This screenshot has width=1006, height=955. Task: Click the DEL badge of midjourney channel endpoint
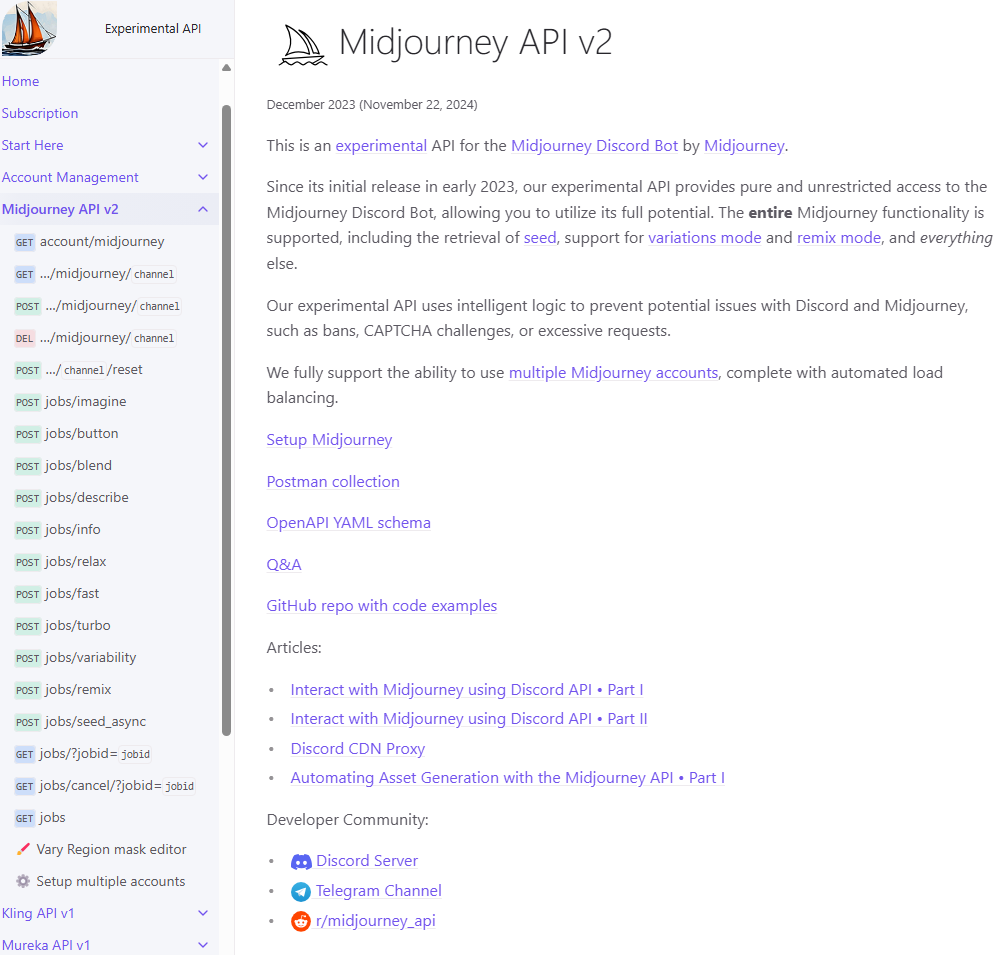[24, 339]
